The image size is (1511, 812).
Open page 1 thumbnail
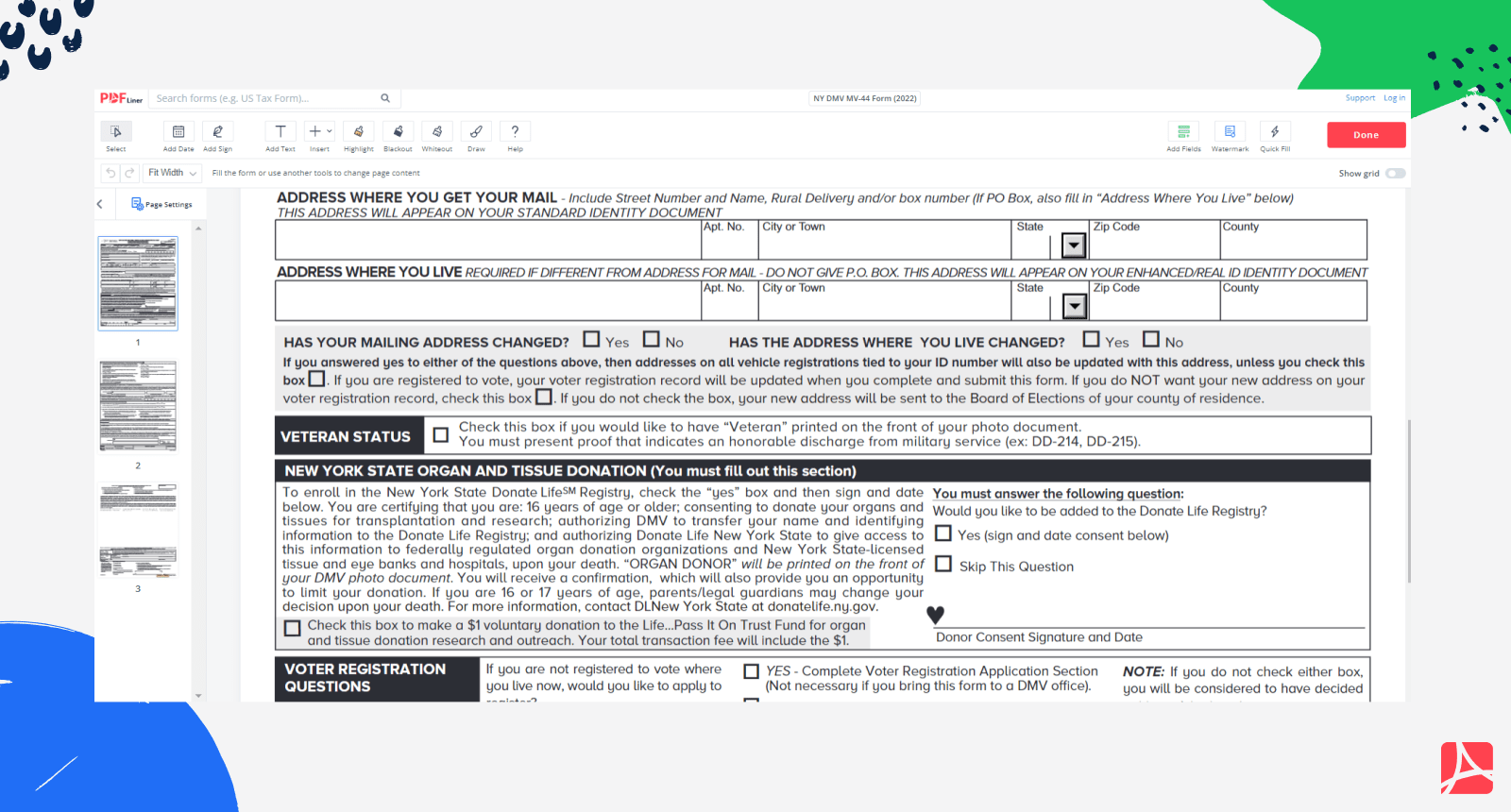pyautogui.click(x=138, y=283)
